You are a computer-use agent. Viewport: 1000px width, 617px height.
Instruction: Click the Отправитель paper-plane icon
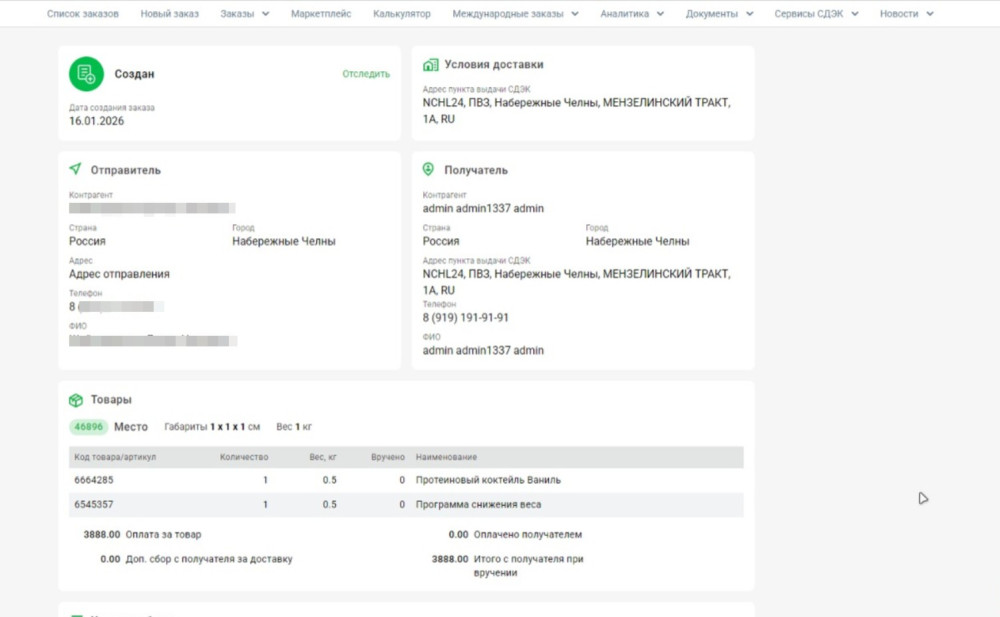coord(75,169)
